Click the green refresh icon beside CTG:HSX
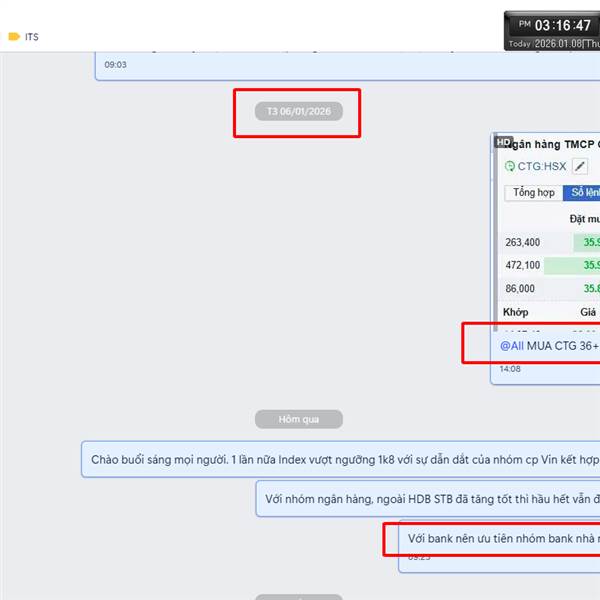This screenshot has width=600, height=600. (x=510, y=166)
